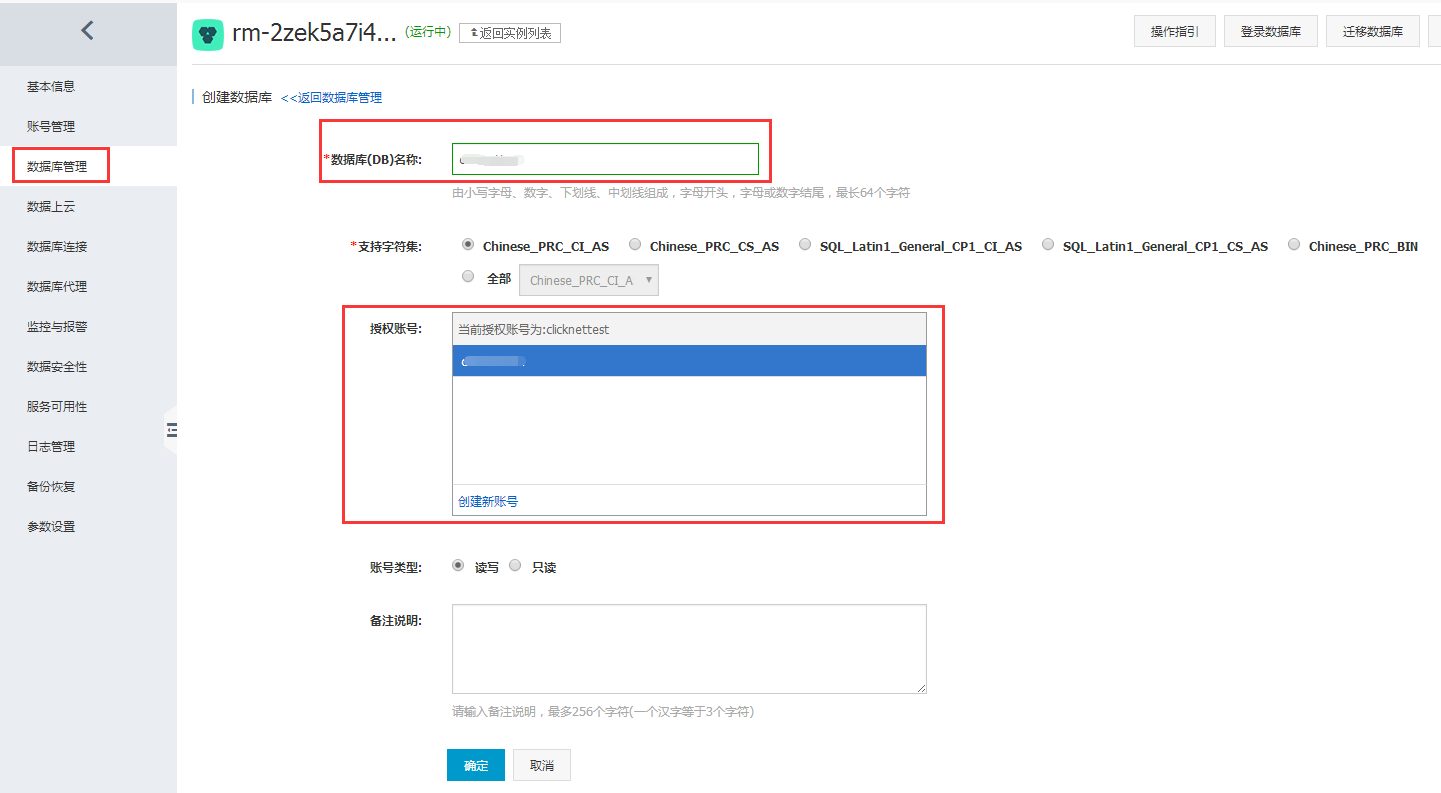Go to 备份恢复 in the sidebar
The image size is (1441, 793).
(x=51, y=487)
